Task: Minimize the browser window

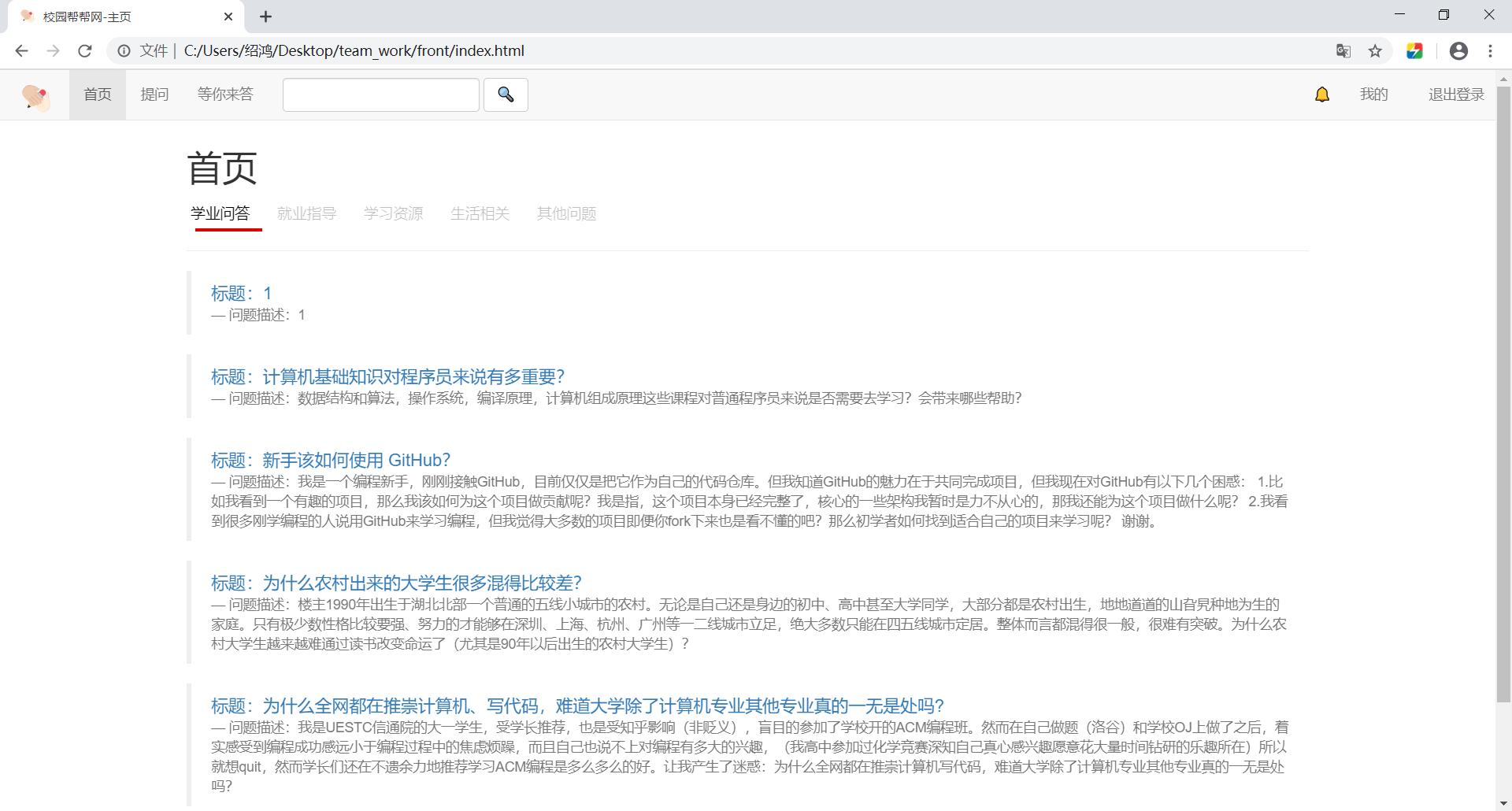Action: pyautogui.click(x=1399, y=15)
